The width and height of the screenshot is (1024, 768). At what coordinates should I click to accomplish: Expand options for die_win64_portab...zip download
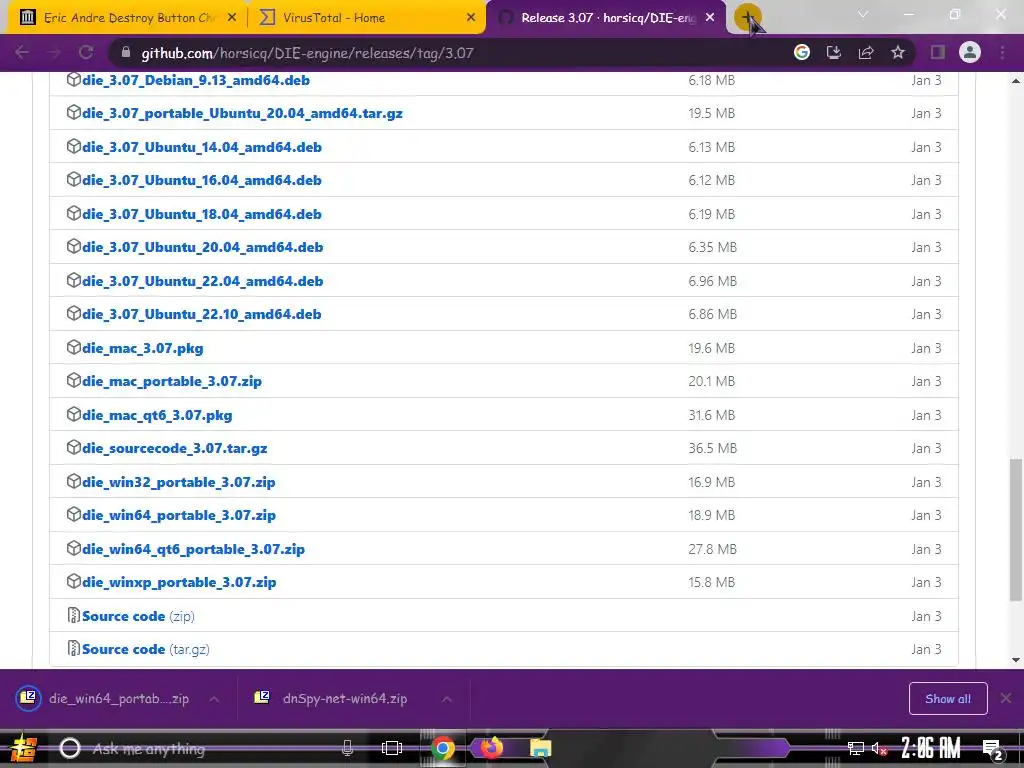pyautogui.click(x=214, y=699)
